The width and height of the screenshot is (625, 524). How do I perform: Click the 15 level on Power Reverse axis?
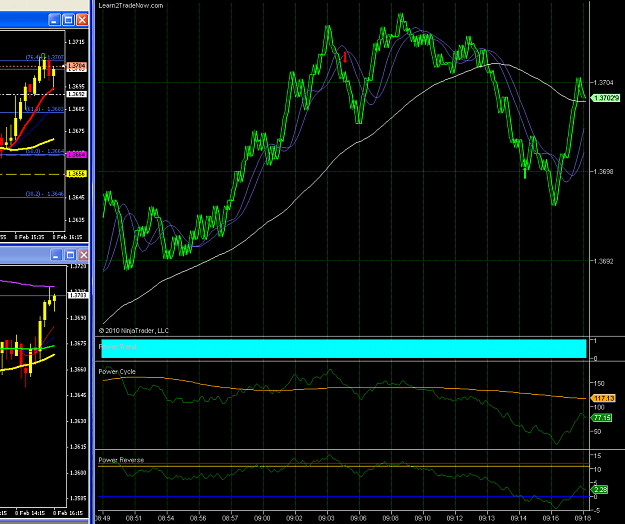(x=597, y=455)
